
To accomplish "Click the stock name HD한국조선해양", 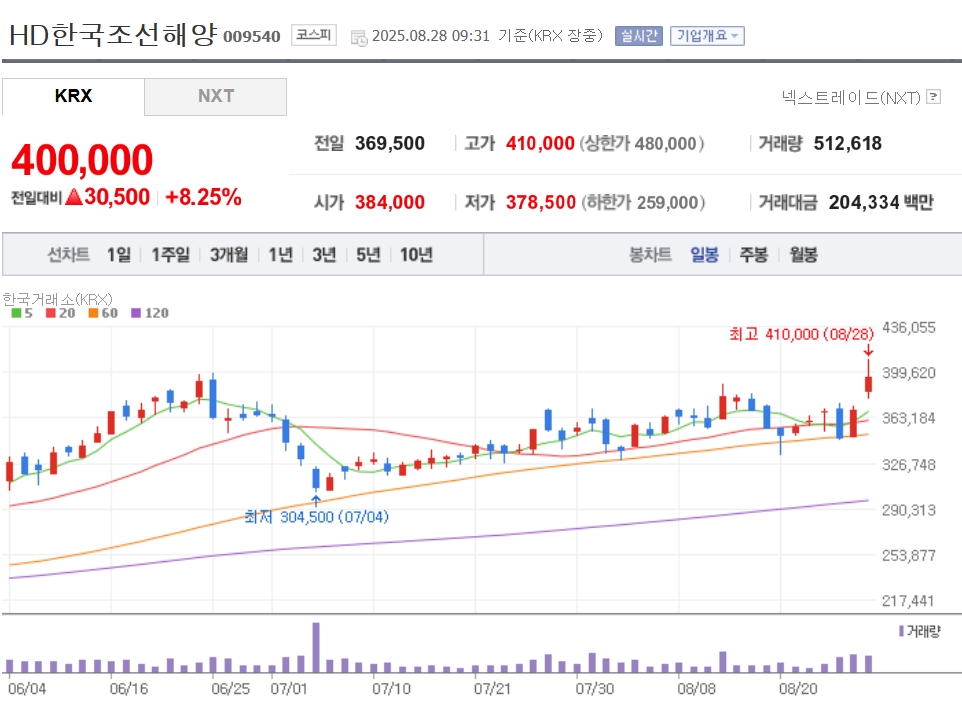I will [114, 35].
